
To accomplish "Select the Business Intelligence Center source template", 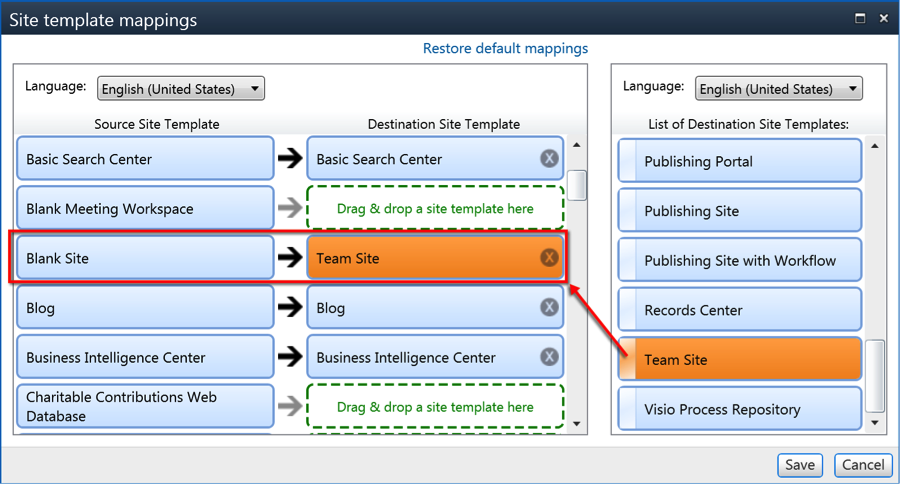I will click(145, 357).
